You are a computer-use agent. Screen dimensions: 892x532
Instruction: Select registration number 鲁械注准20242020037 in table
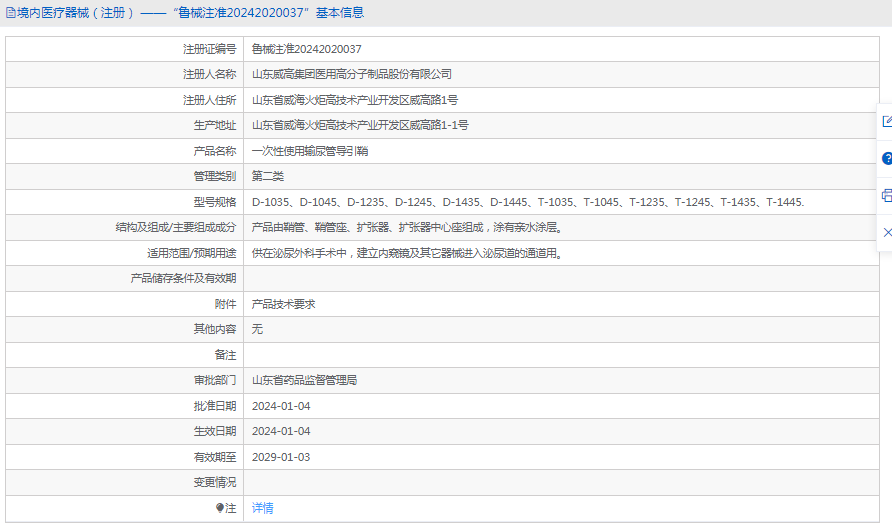pyautogui.click(x=307, y=50)
